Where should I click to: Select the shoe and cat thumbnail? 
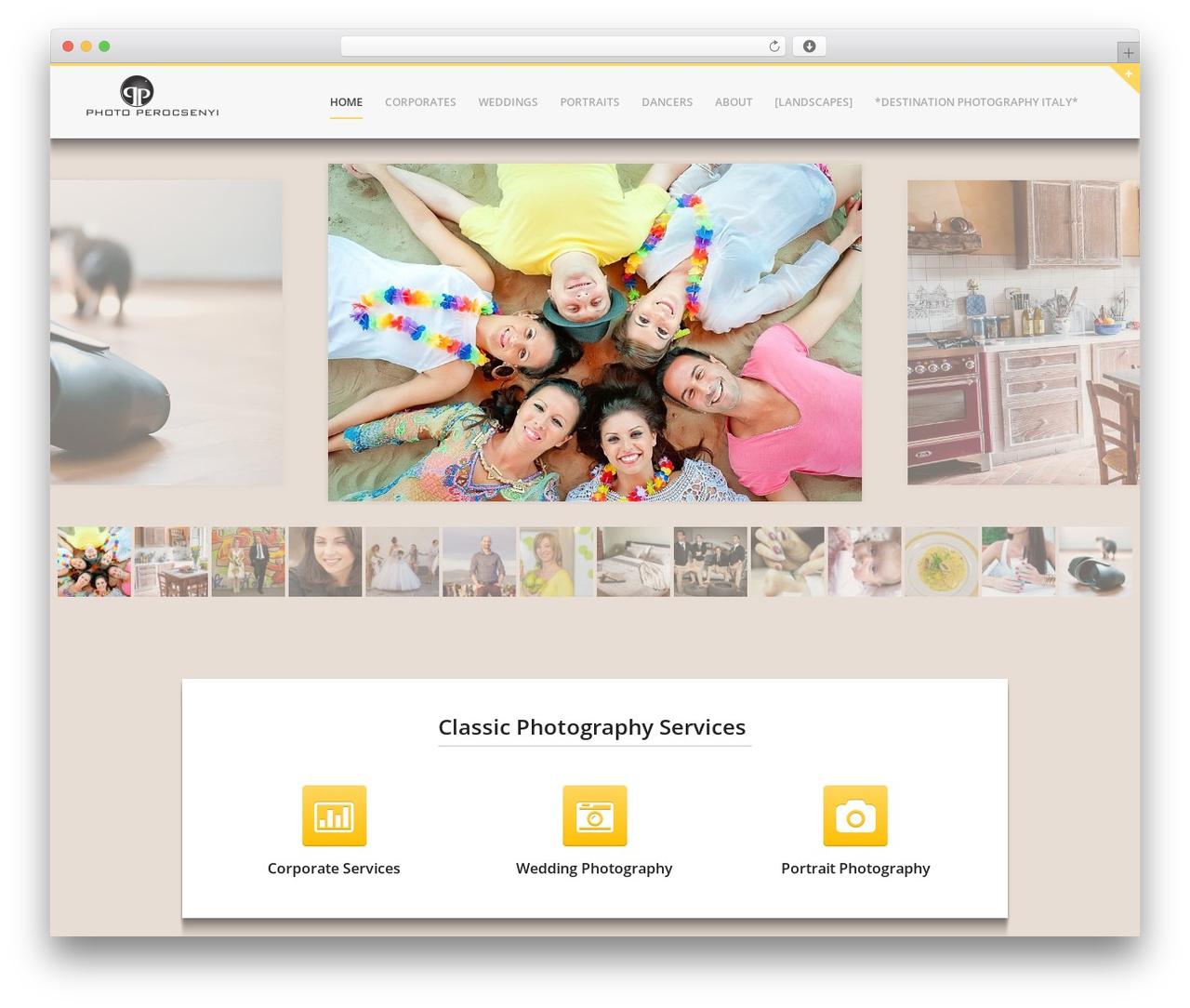[1096, 562]
